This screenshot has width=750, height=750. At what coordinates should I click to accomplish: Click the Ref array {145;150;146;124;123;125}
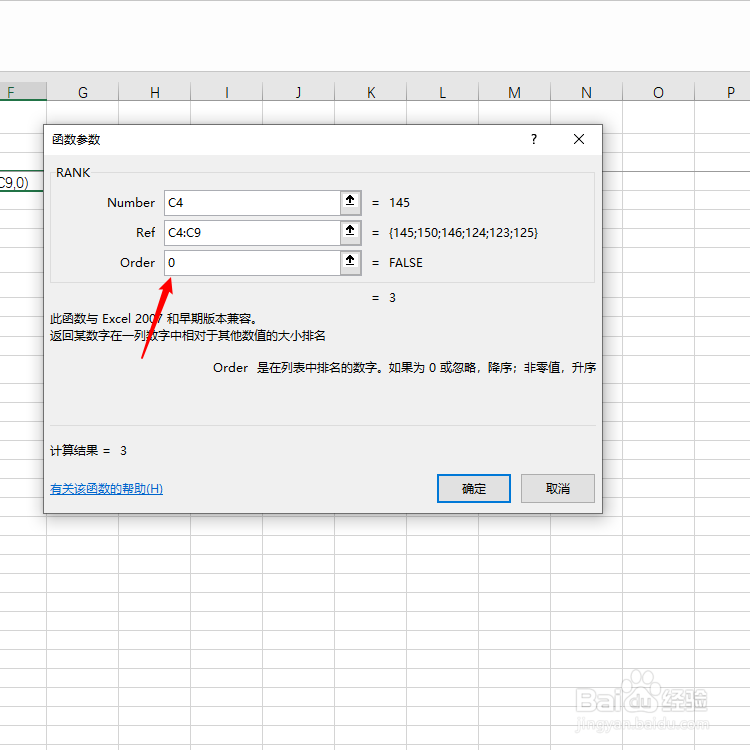(463, 233)
